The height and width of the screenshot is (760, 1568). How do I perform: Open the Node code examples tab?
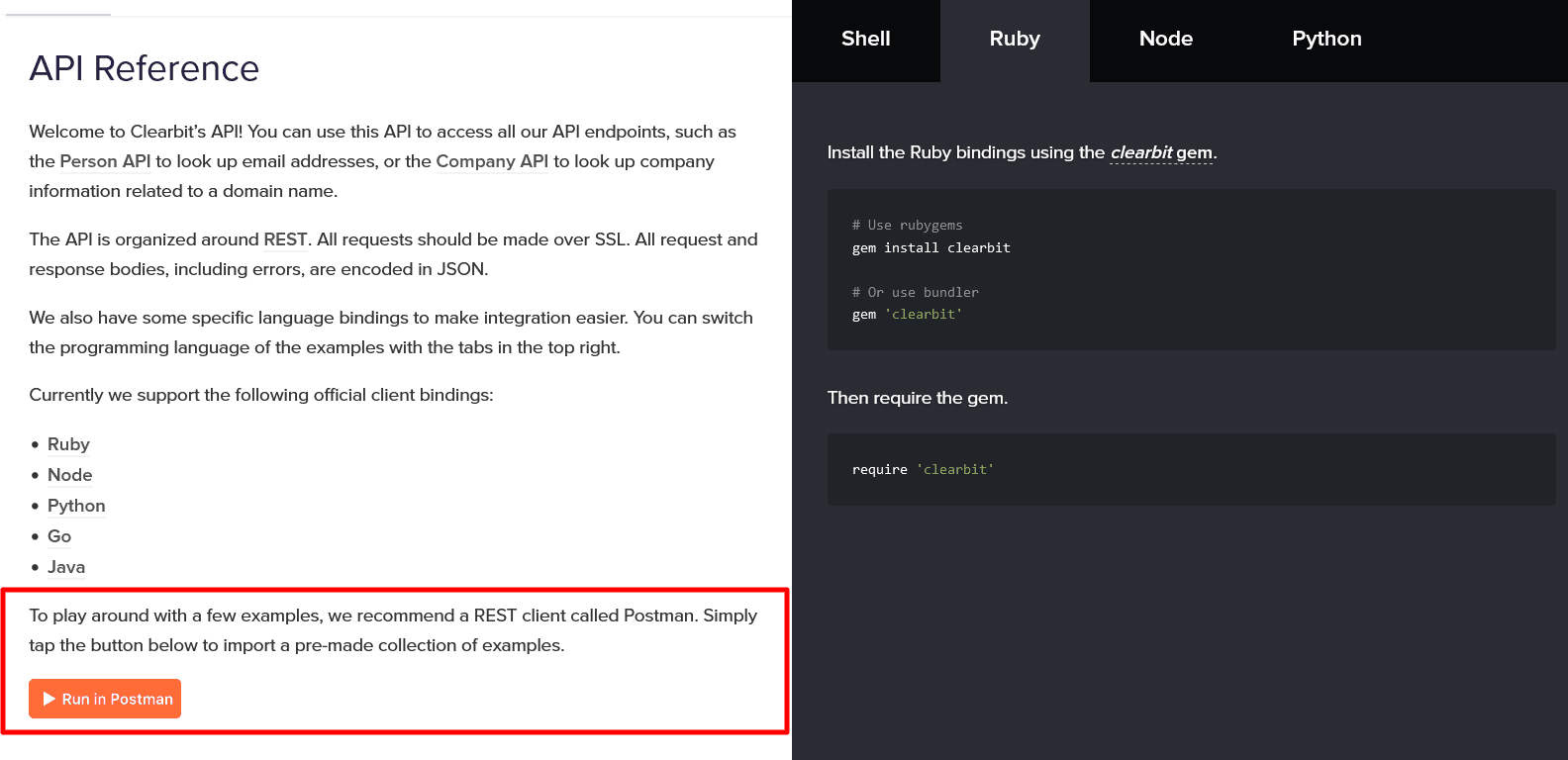coord(1165,40)
